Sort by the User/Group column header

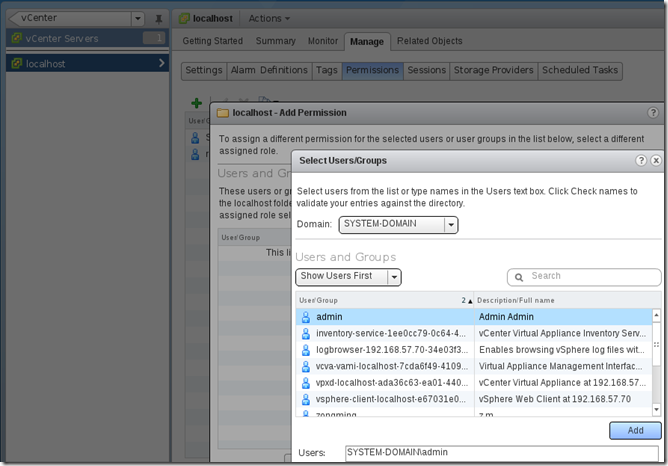(x=385, y=300)
